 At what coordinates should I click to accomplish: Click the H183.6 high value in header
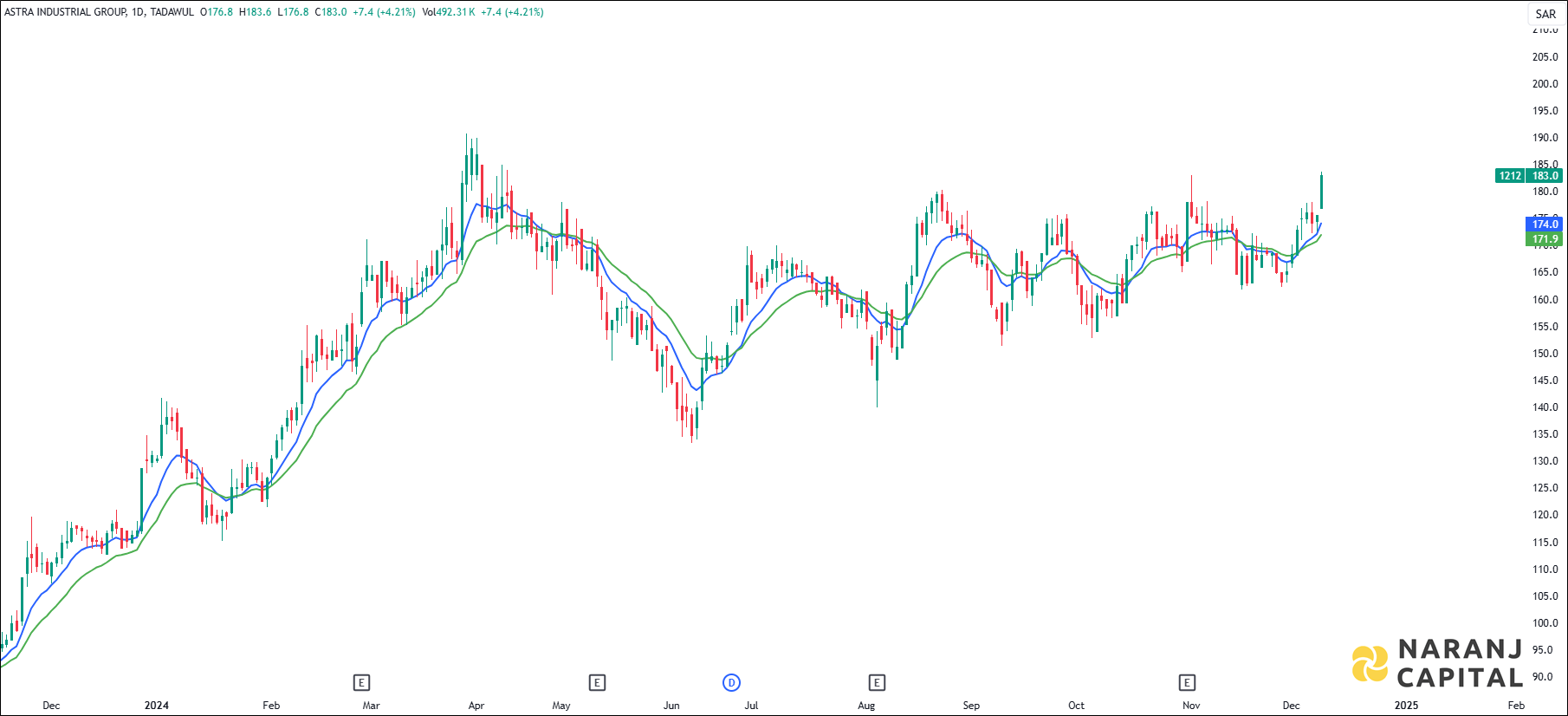pos(255,12)
